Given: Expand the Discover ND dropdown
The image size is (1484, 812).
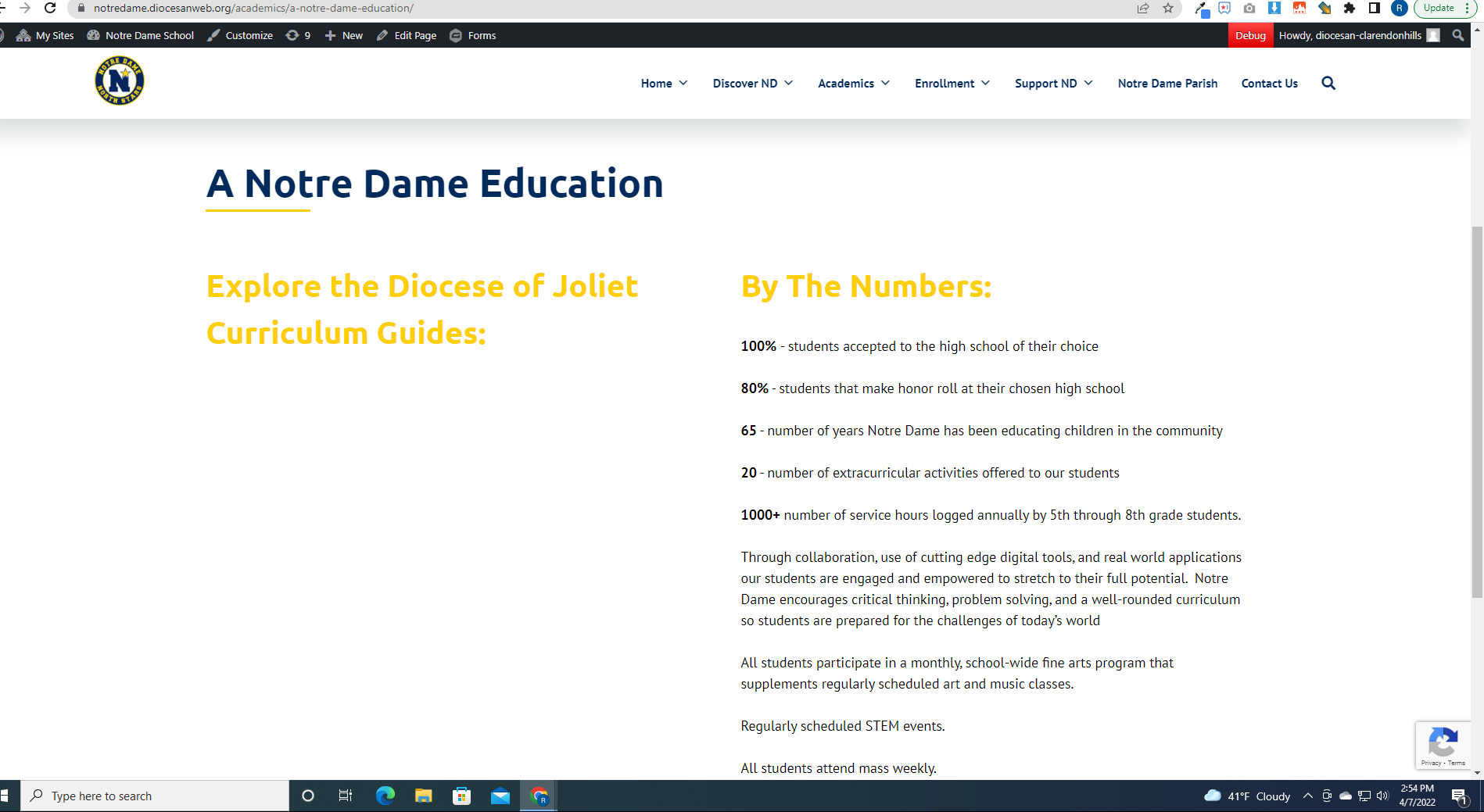Looking at the screenshot, I should coord(752,84).
